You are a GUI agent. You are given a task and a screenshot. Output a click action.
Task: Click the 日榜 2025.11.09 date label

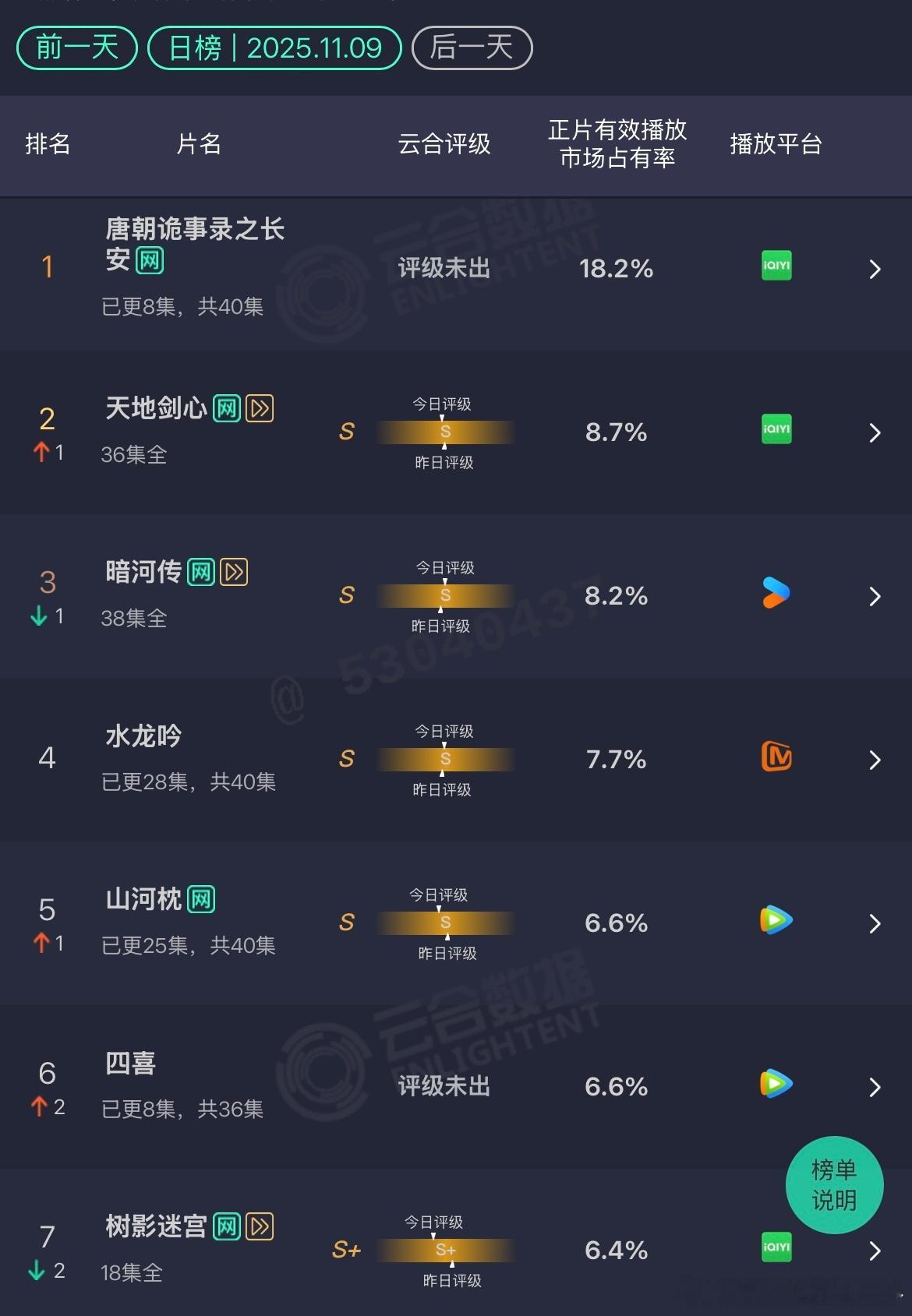(273, 48)
